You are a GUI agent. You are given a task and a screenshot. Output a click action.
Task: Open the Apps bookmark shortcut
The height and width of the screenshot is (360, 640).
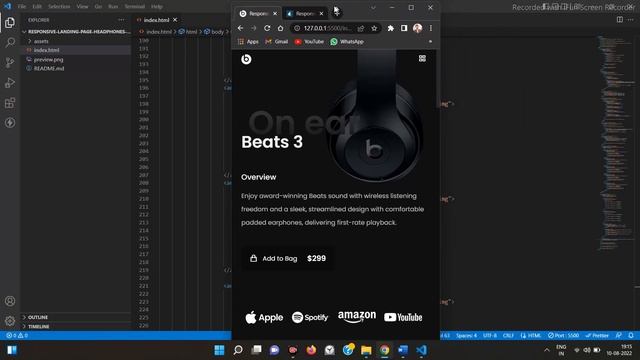point(248,42)
